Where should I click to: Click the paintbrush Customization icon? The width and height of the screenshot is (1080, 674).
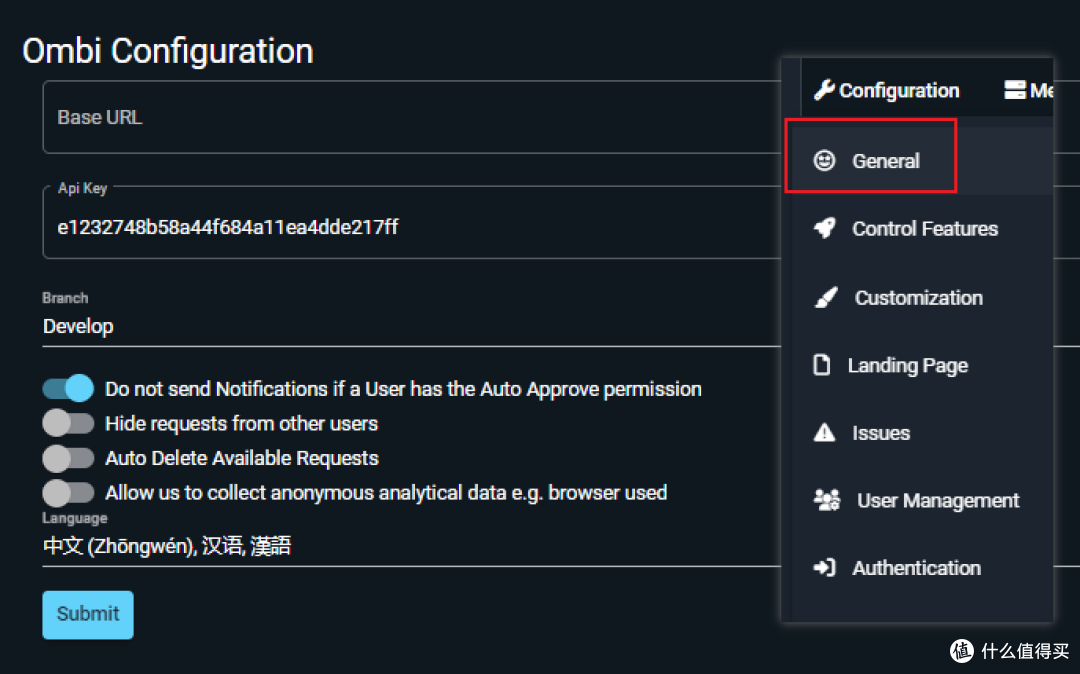click(825, 298)
